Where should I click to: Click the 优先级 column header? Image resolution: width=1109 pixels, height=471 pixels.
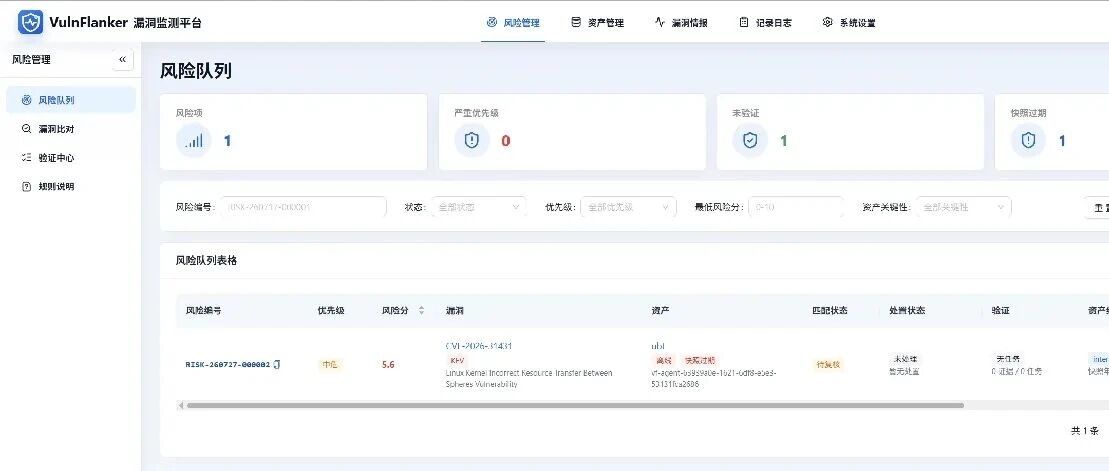(x=331, y=310)
